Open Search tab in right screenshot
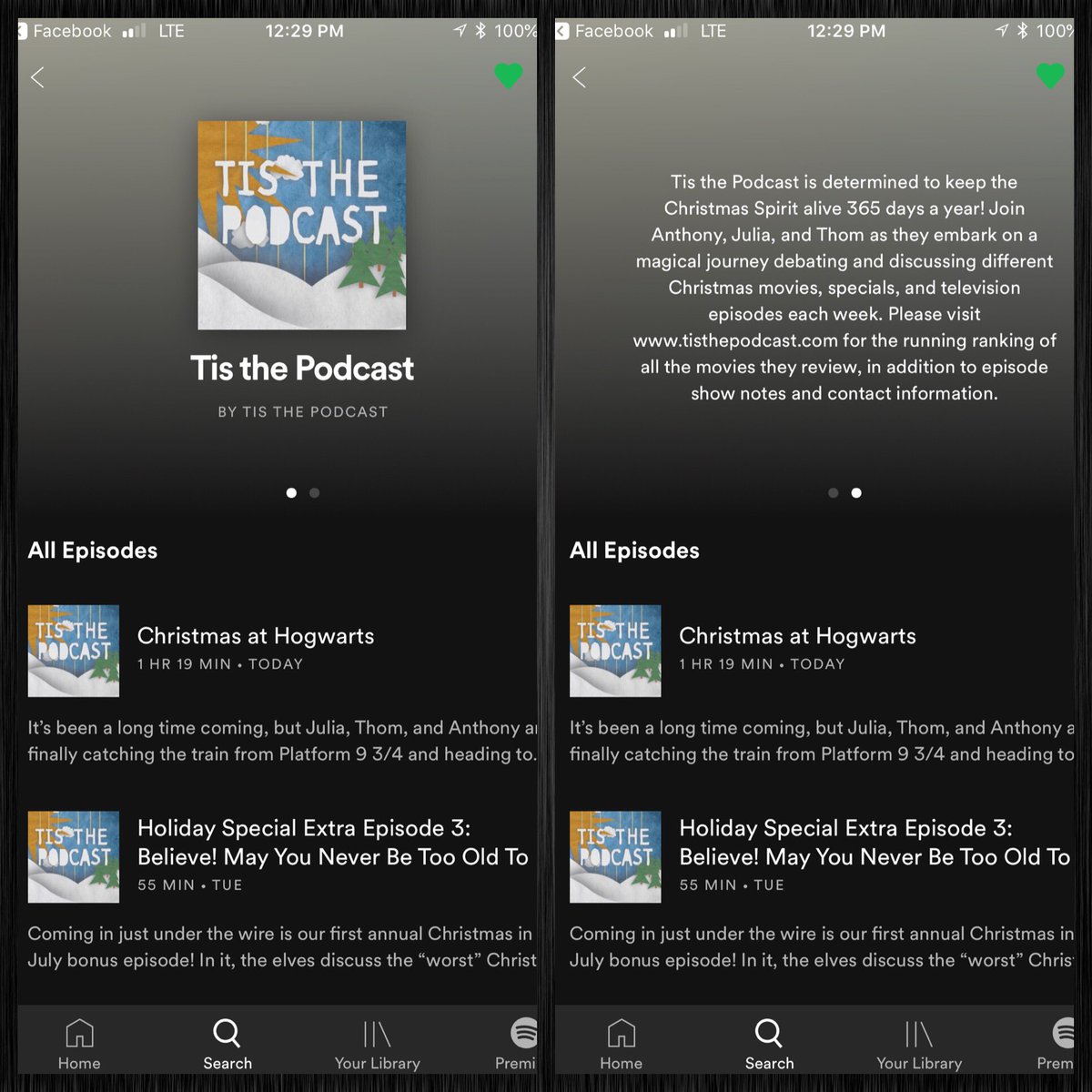 [769, 1045]
